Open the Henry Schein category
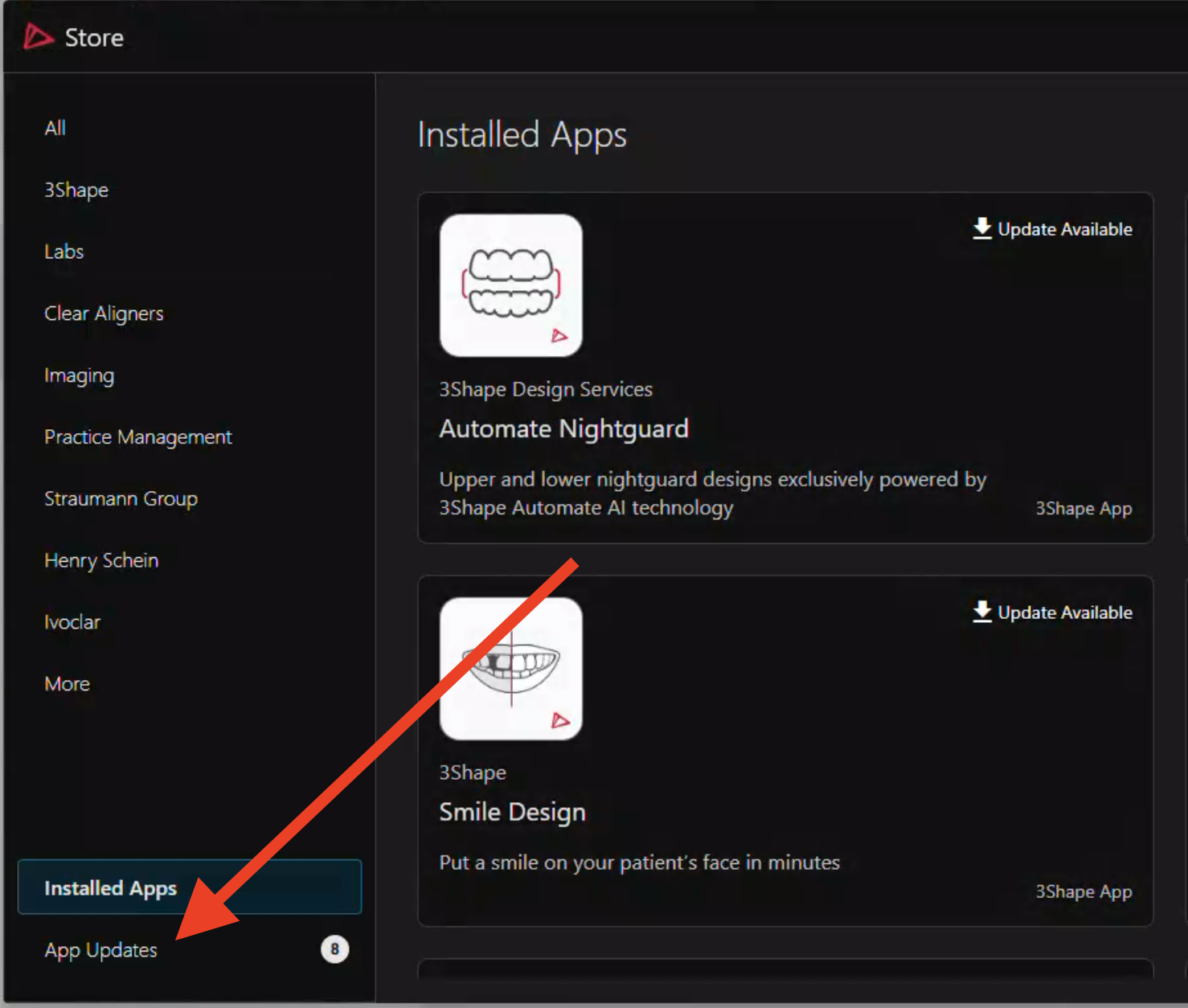This screenshot has height=1008, width=1188. 101,560
